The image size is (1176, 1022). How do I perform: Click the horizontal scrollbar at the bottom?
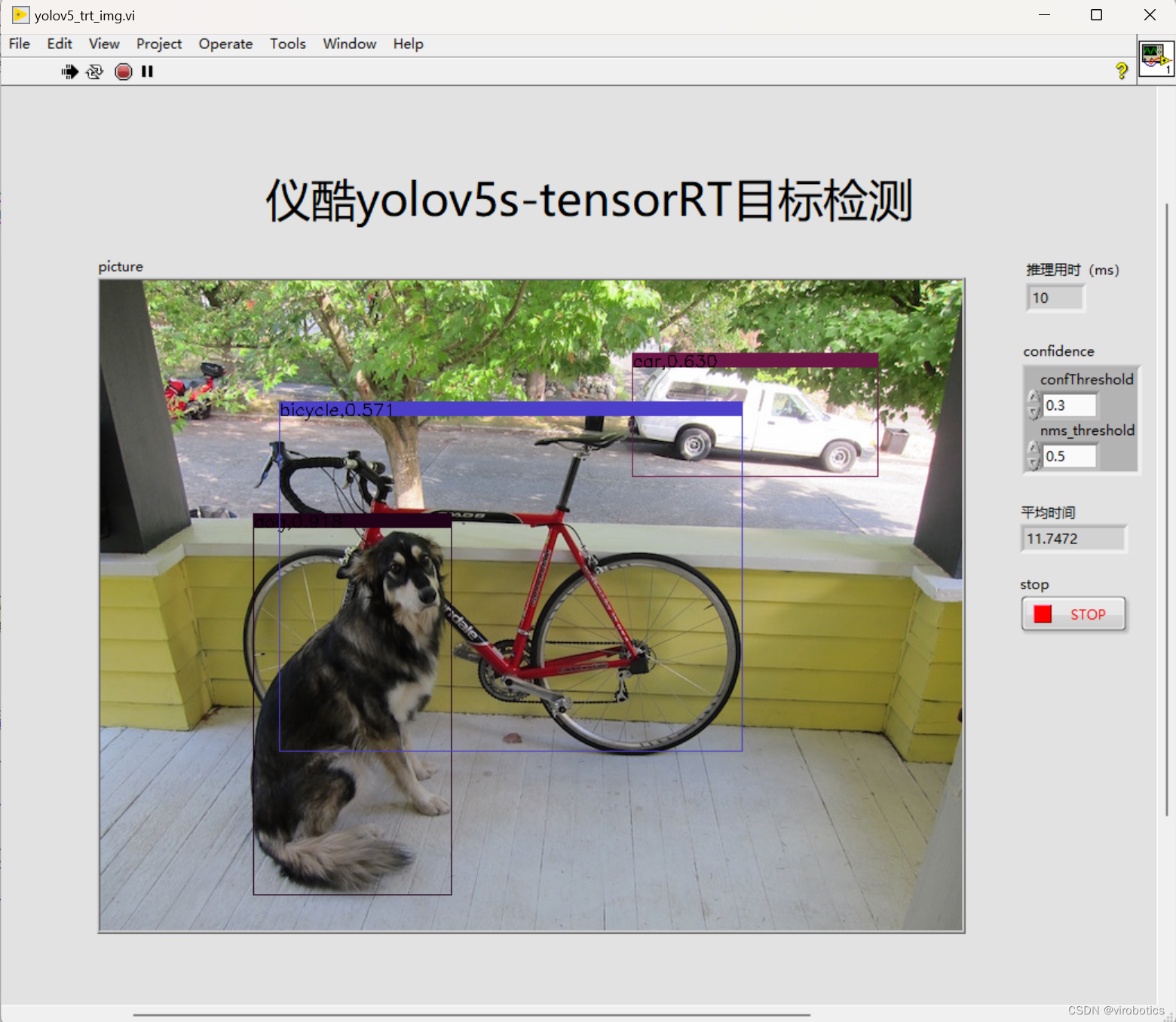tap(471, 1014)
